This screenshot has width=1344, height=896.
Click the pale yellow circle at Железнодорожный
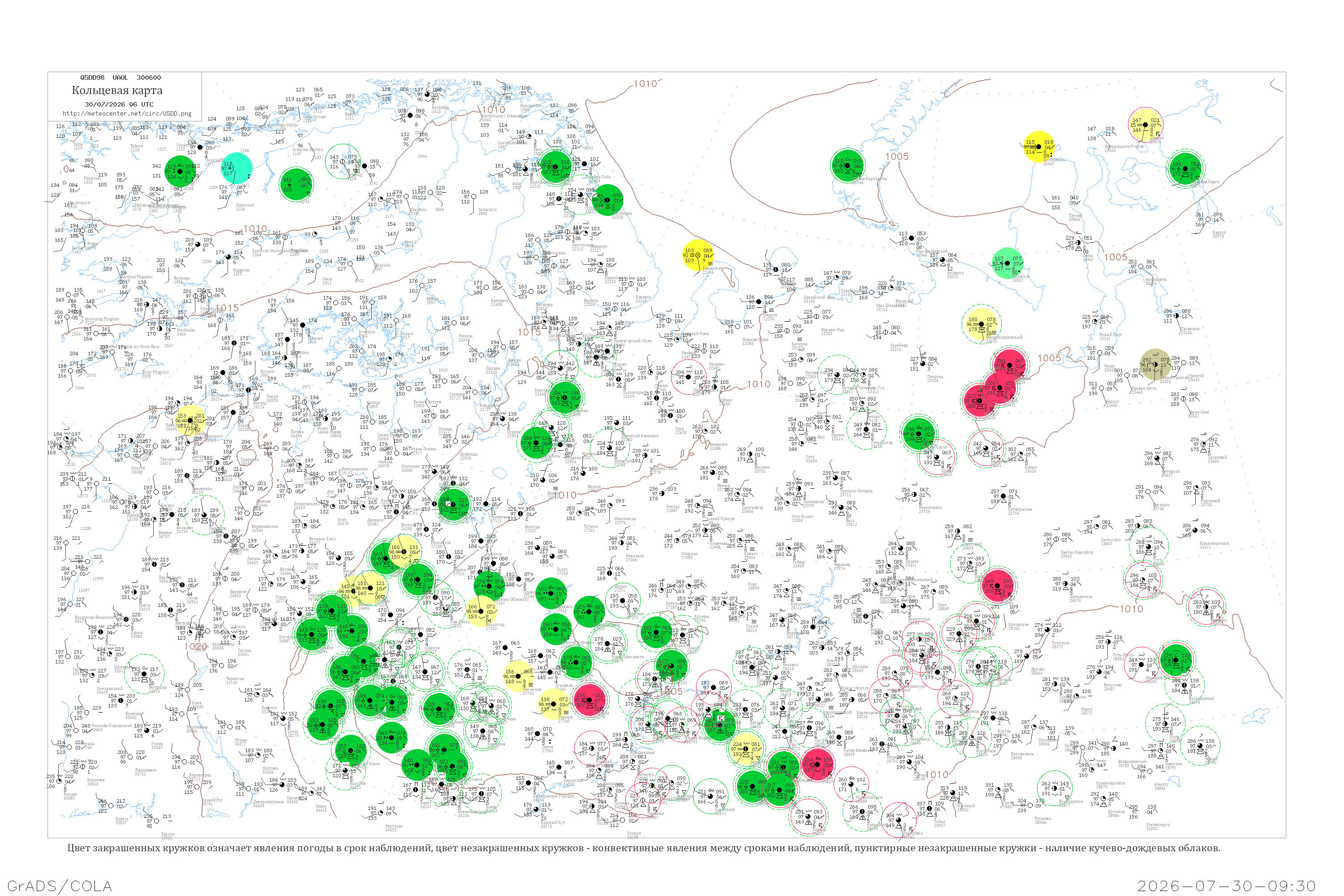coord(981,324)
